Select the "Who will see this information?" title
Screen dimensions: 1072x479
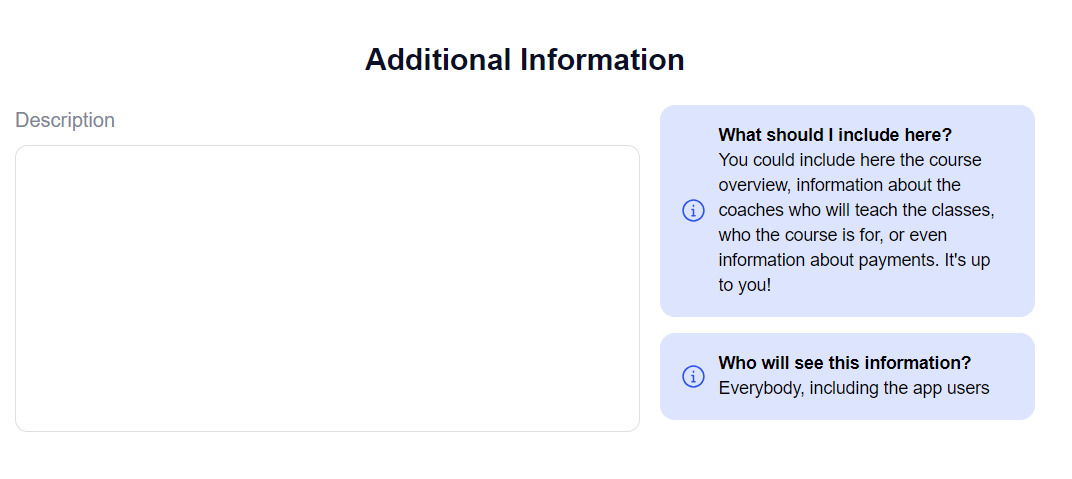(x=844, y=363)
